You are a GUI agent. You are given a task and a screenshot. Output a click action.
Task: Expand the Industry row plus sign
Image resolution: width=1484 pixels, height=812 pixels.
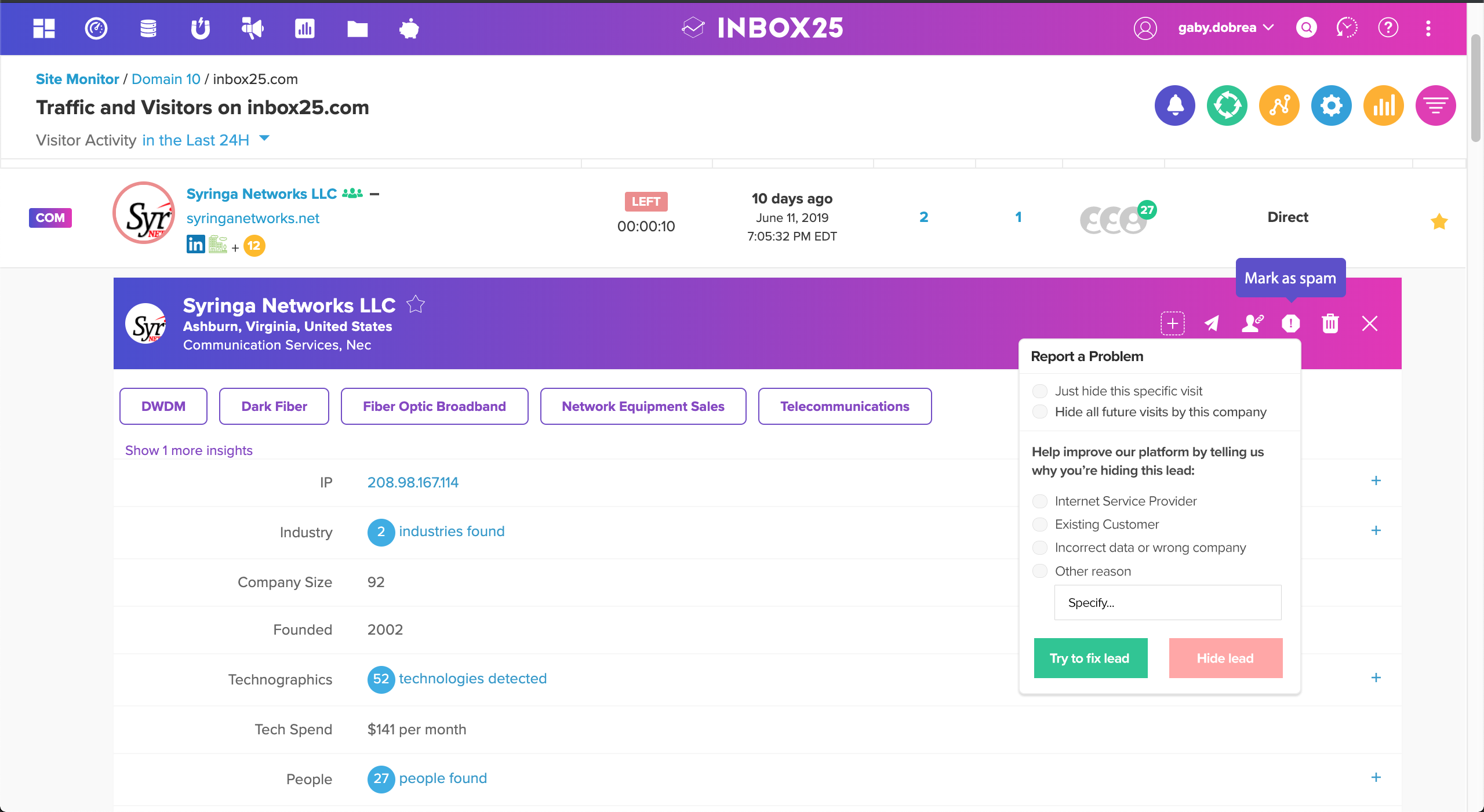coord(1376,530)
